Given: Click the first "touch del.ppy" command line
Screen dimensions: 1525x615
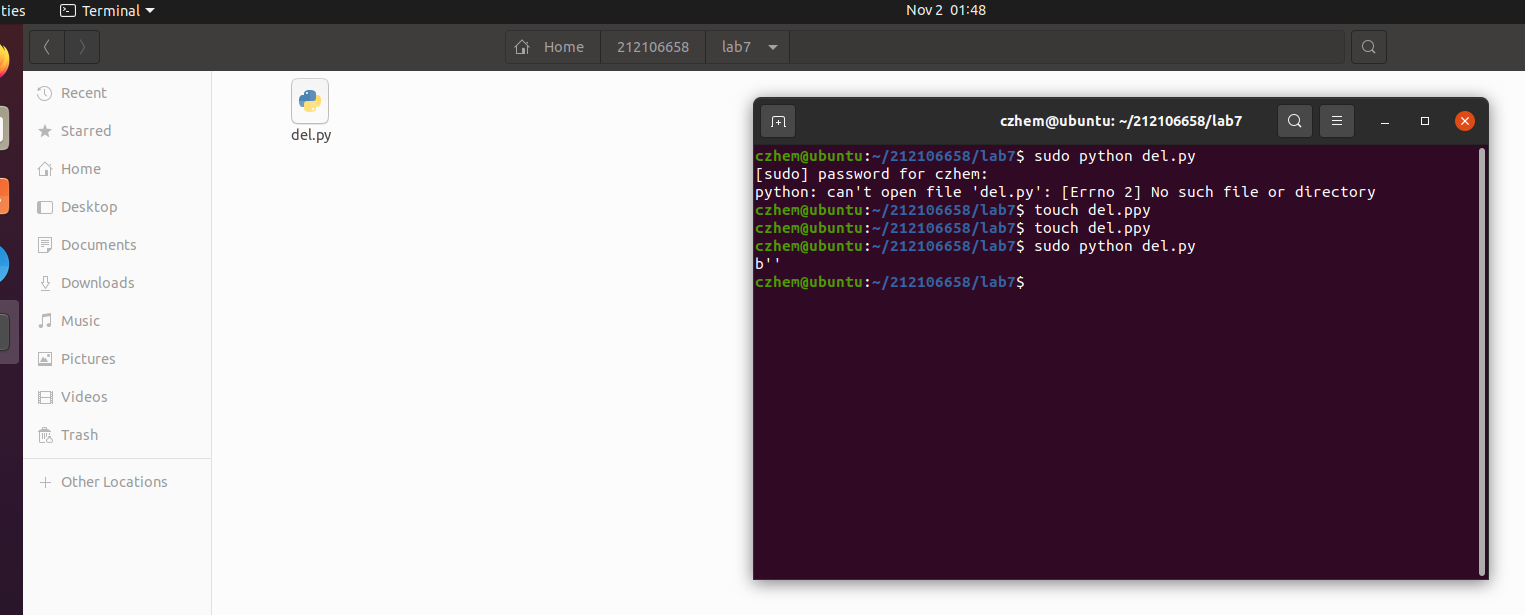Looking at the screenshot, I should (953, 210).
